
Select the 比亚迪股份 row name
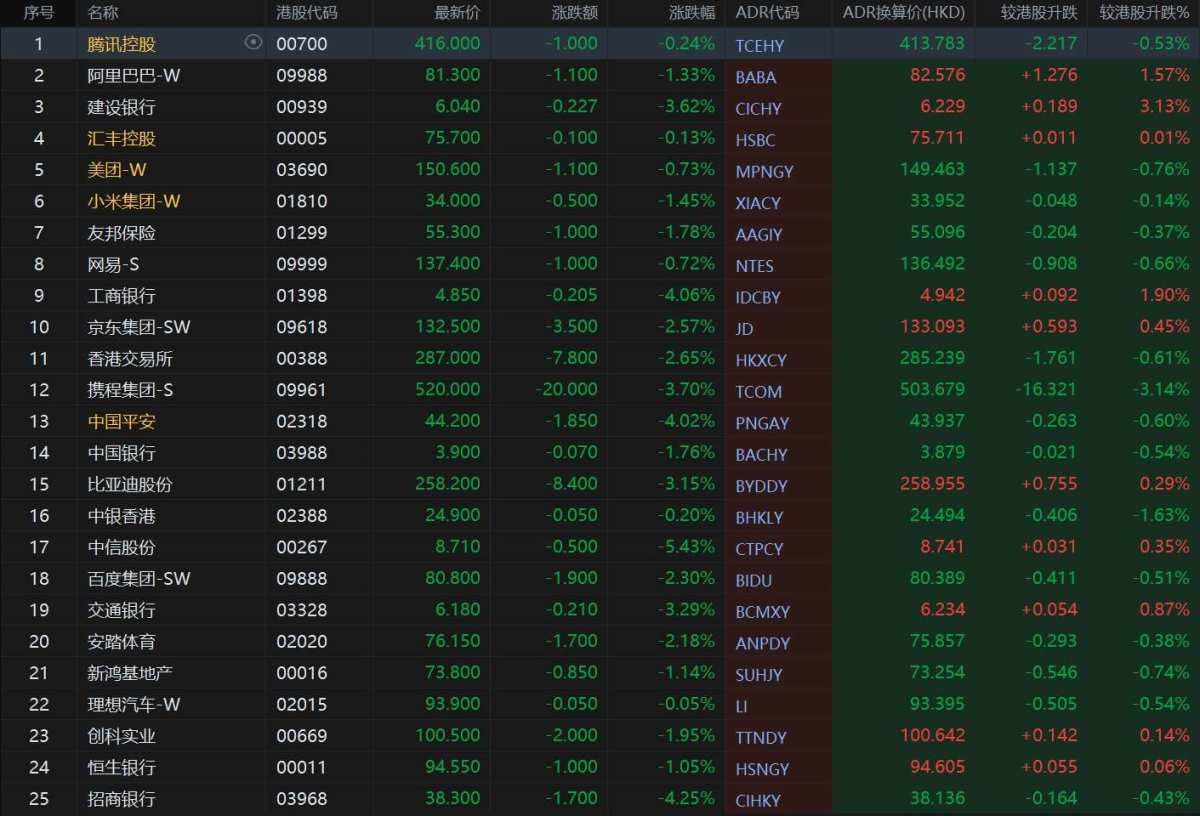130,484
